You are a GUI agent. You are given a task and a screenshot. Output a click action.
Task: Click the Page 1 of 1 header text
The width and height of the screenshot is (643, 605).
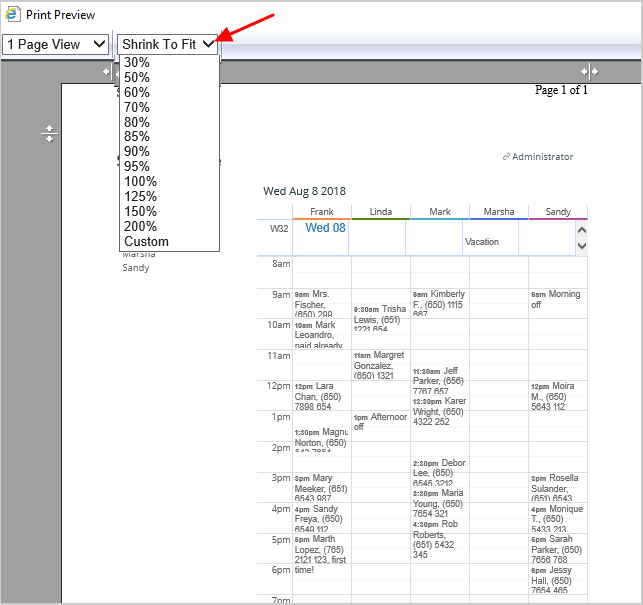click(561, 90)
